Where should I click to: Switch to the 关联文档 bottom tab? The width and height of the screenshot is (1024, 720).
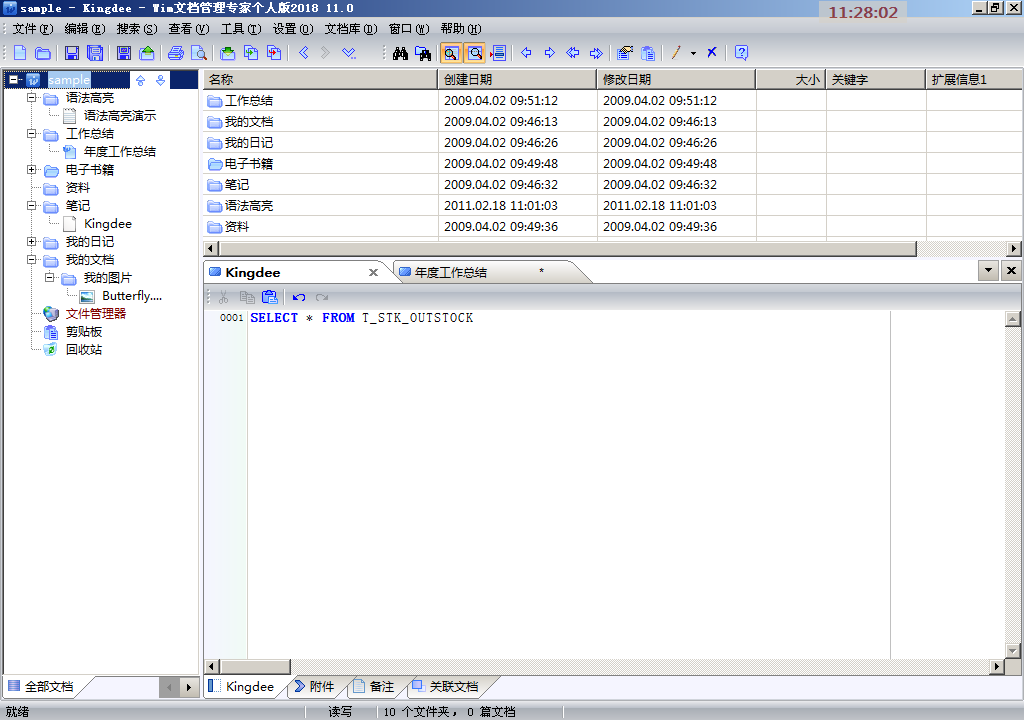(446, 687)
